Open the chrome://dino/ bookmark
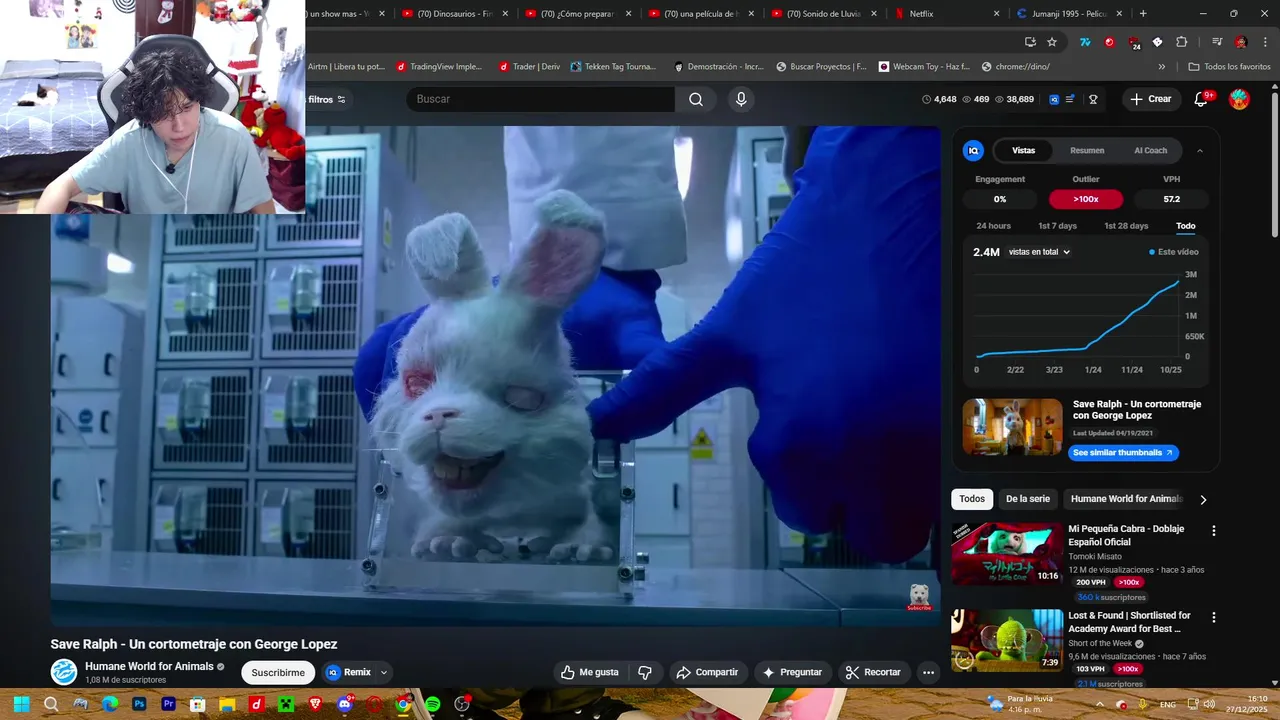Viewport: 1280px width, 720px height. click(1016, 67)
